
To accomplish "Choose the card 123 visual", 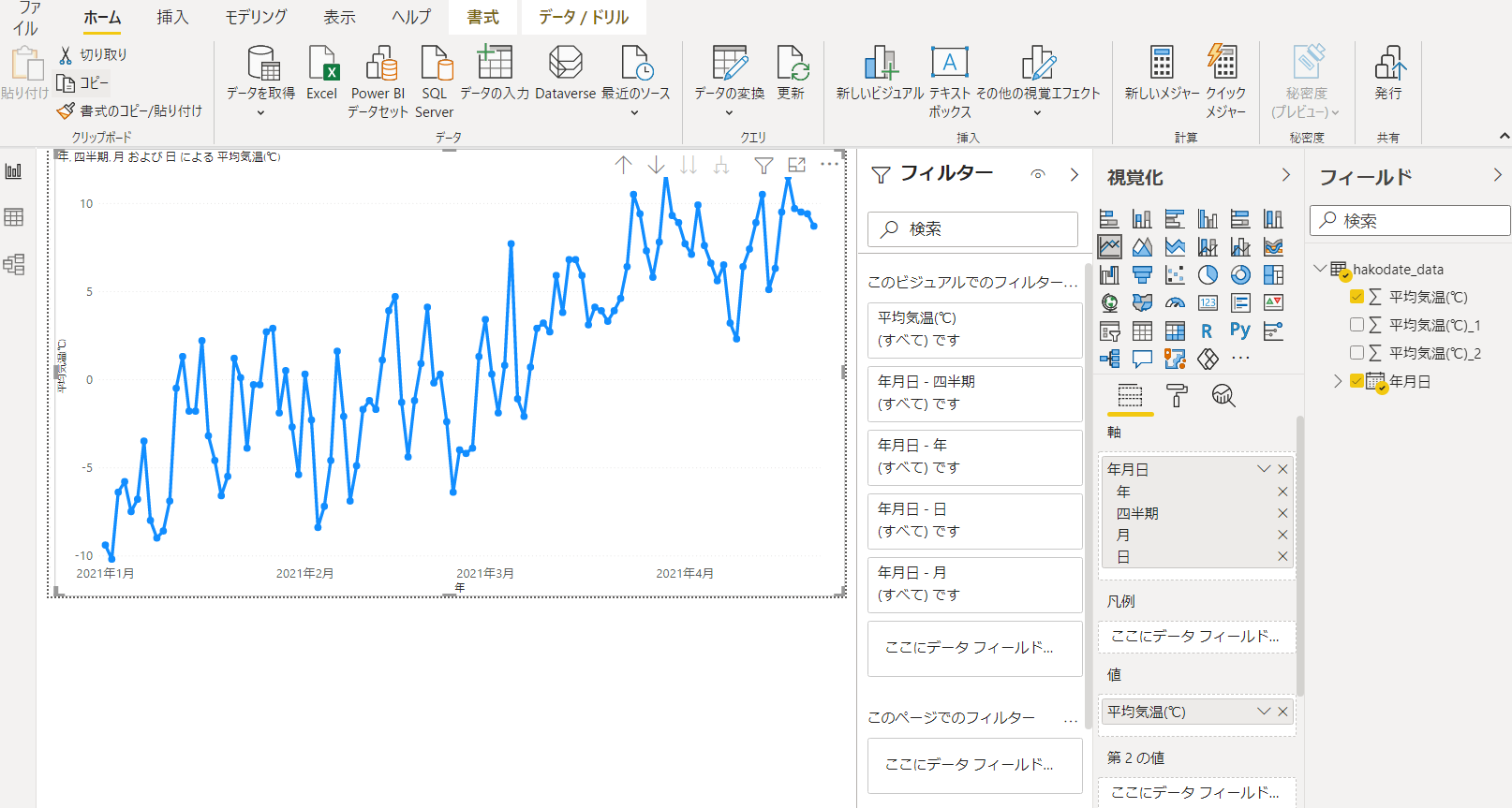I will pos(1208,302).
